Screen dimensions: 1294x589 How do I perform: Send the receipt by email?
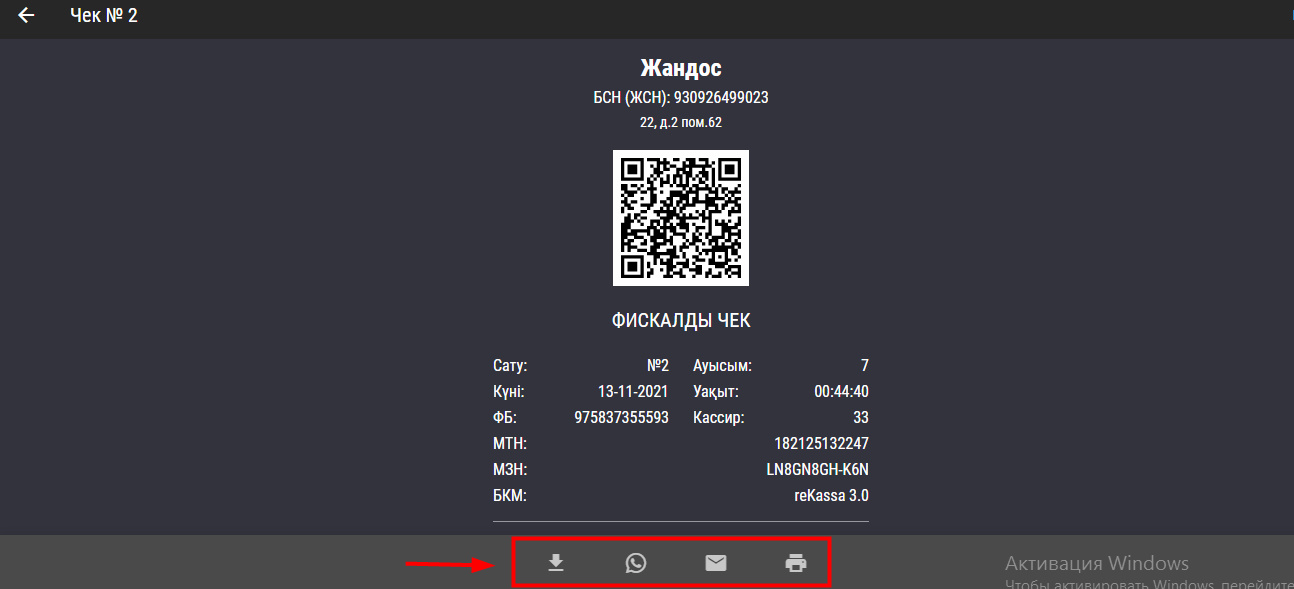point(716,563)
